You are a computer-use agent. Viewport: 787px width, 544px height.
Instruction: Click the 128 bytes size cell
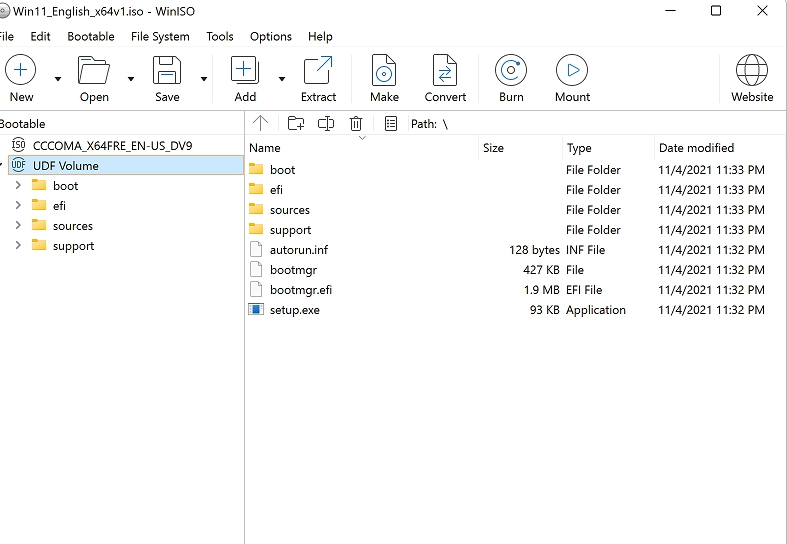coord(534,249)
